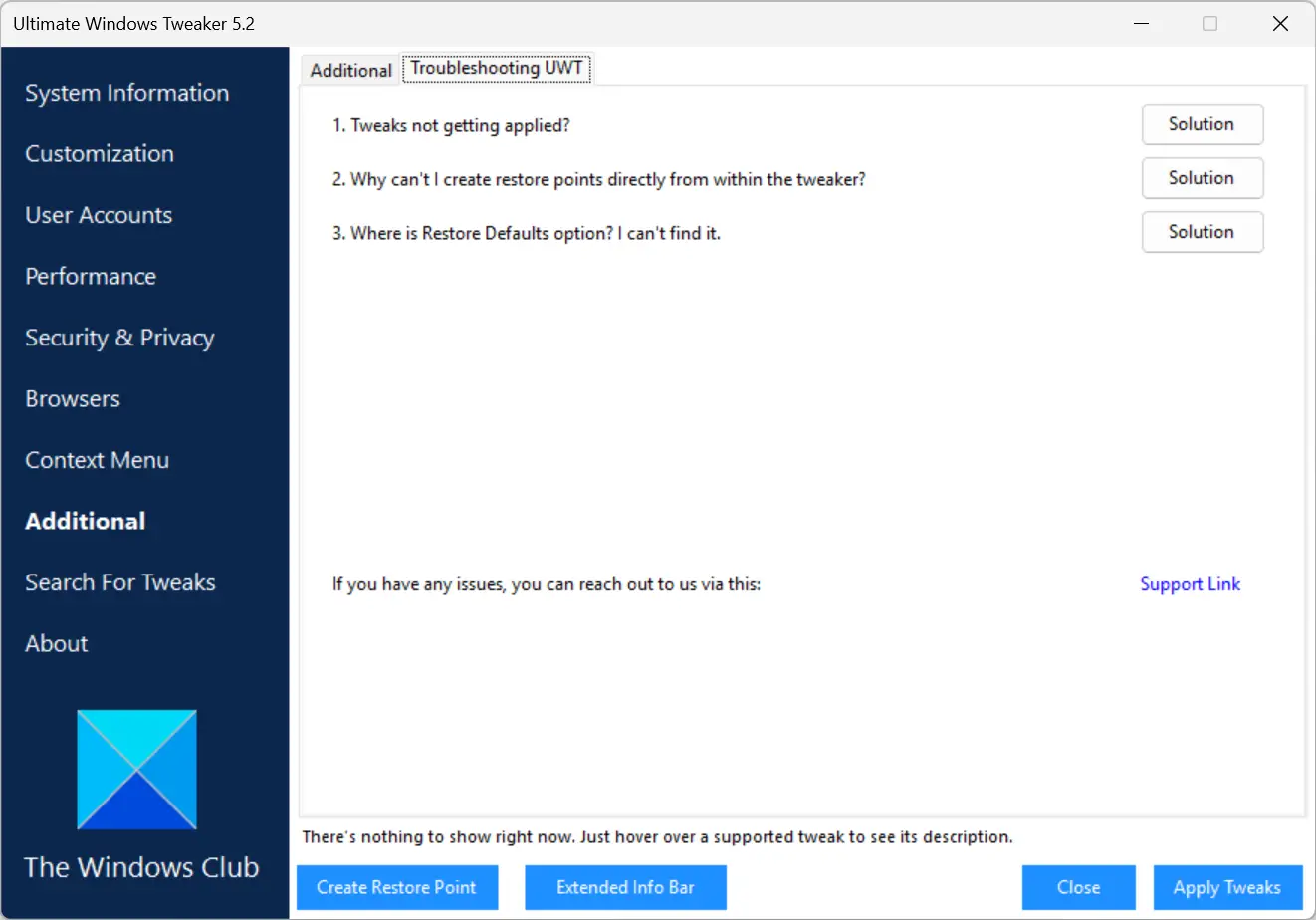The width and height of the screenshot is (1316, 920).
Task: Click the 'nothing to show right now' description bar
Action: 657,837
